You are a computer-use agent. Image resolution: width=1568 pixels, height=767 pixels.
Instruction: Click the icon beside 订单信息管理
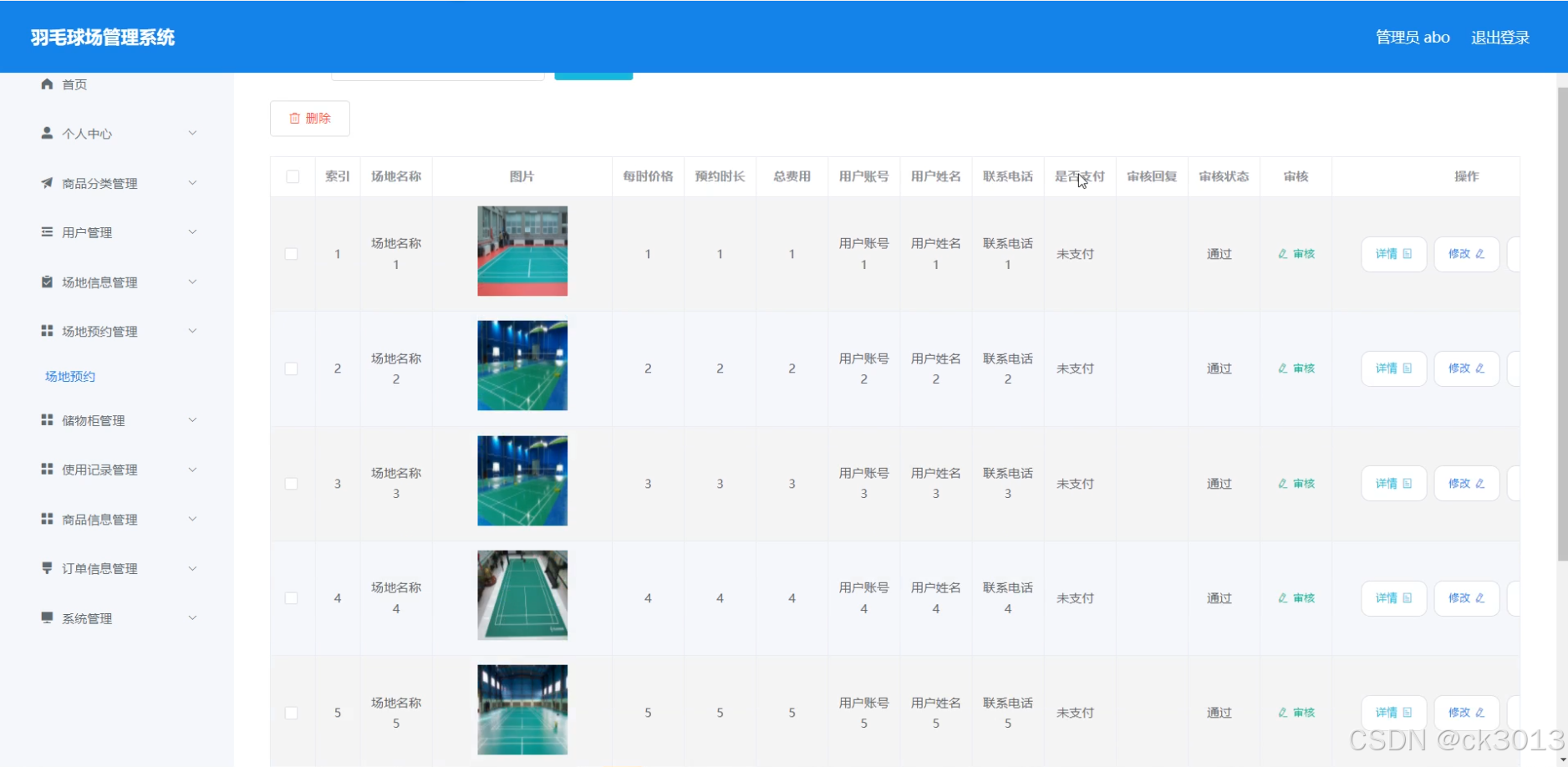(47, 568)
